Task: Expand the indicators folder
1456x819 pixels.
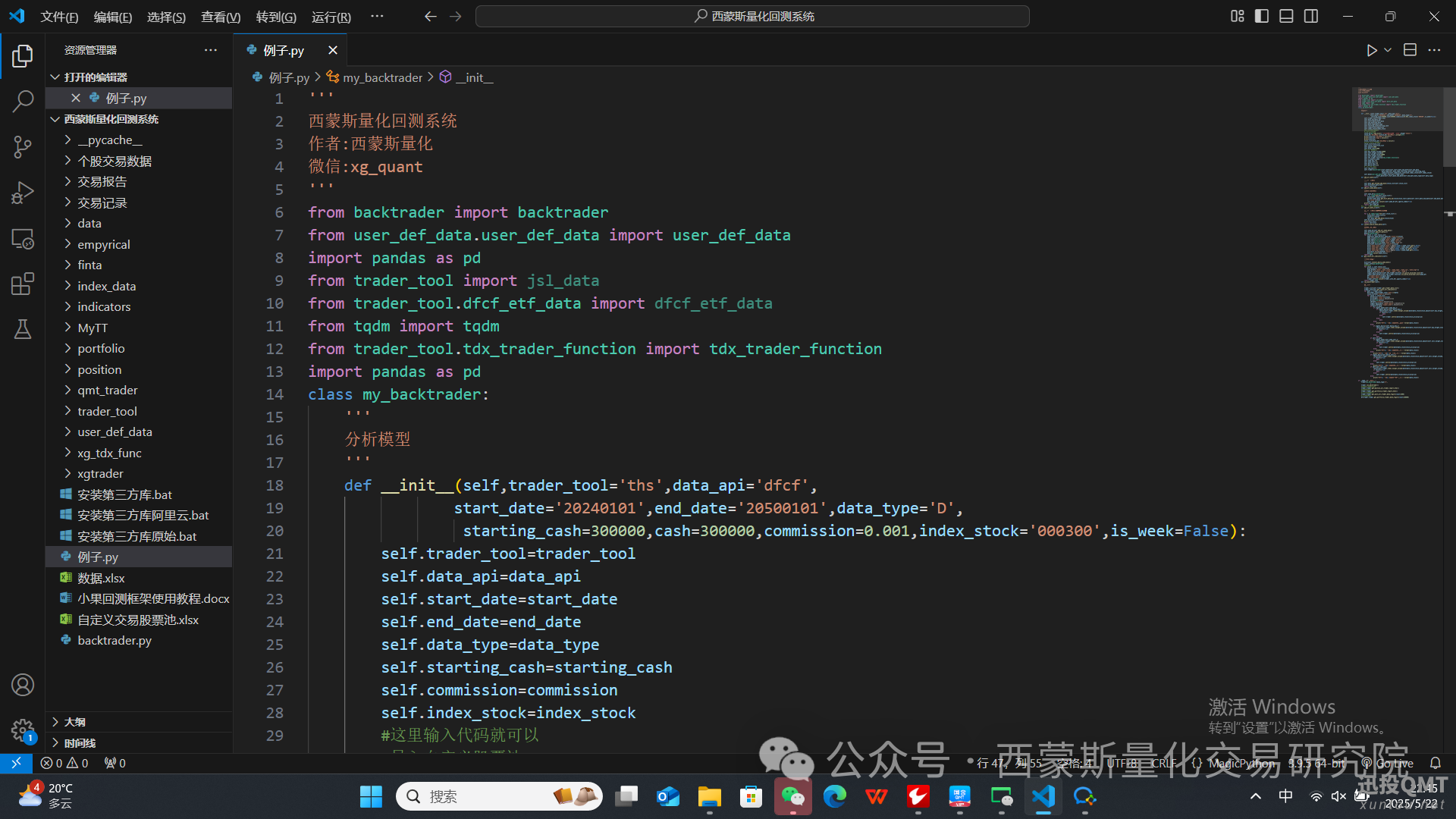Action: click(139, 306)
